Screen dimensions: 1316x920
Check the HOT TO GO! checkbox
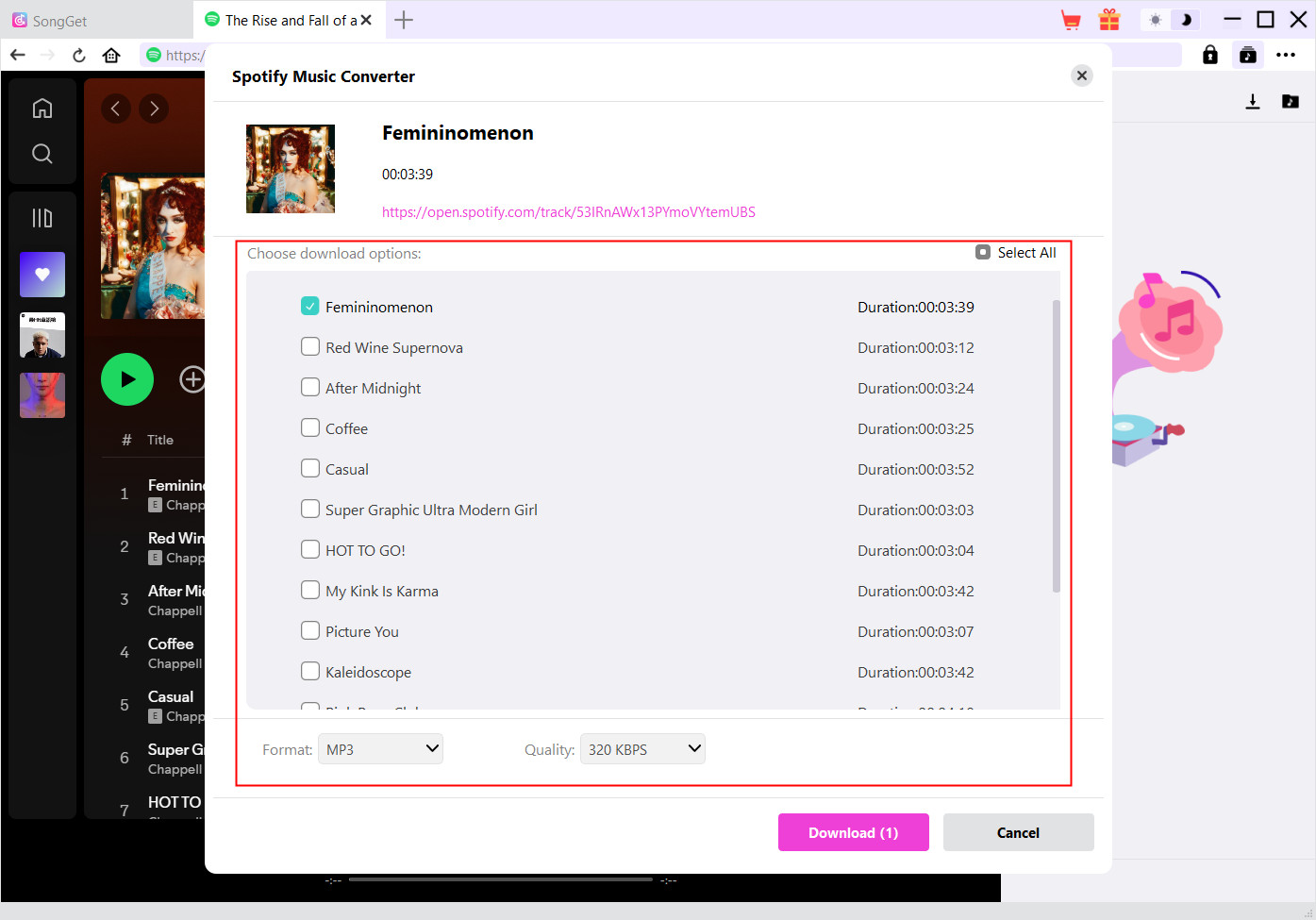[x=310, y=549]
